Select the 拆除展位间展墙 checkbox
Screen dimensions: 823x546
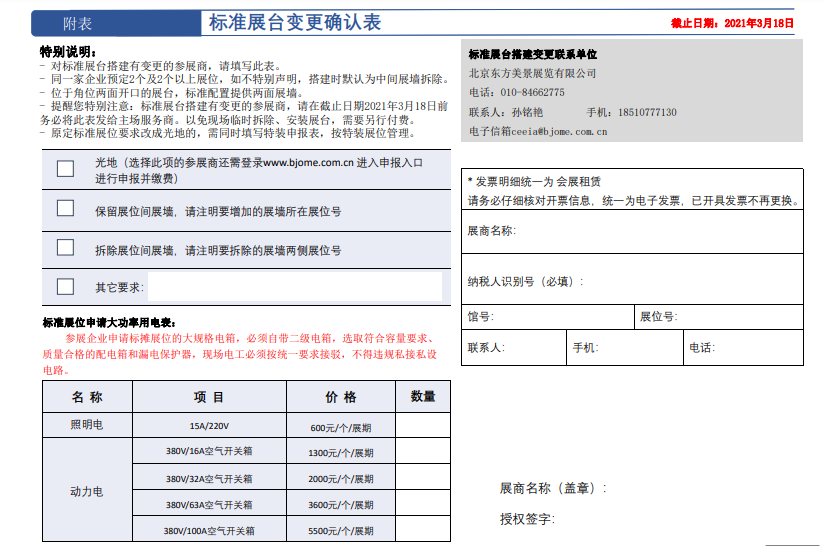click(x=65, y=247)
